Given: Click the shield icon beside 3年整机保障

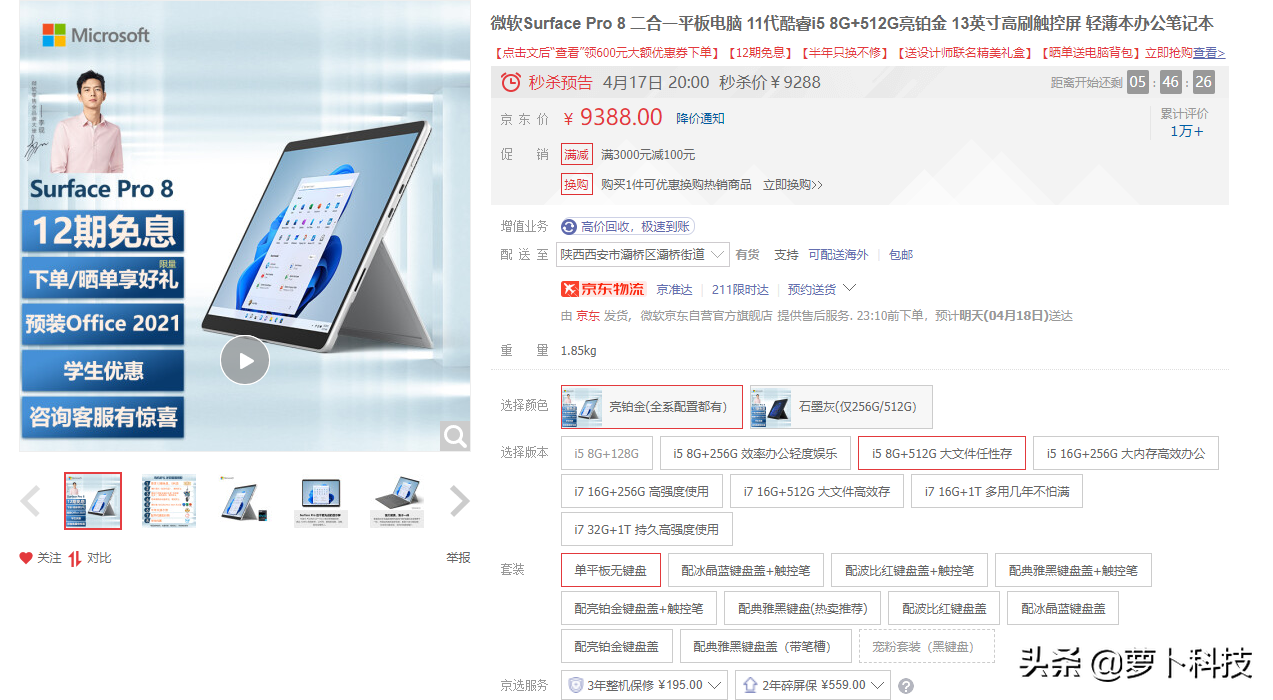Looking at the screenshot, I should (577, 684).
